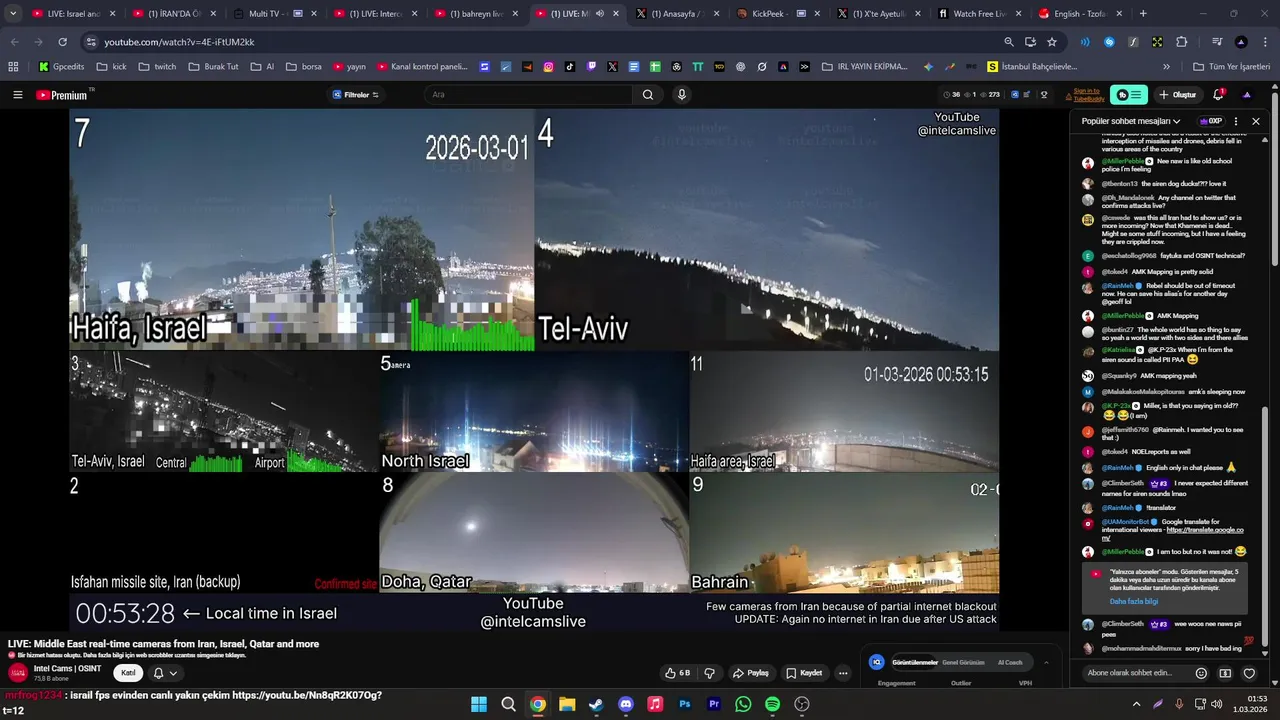
Task: Open the Intel Cams | OSINT channel avatar
Action: (18, 673)
